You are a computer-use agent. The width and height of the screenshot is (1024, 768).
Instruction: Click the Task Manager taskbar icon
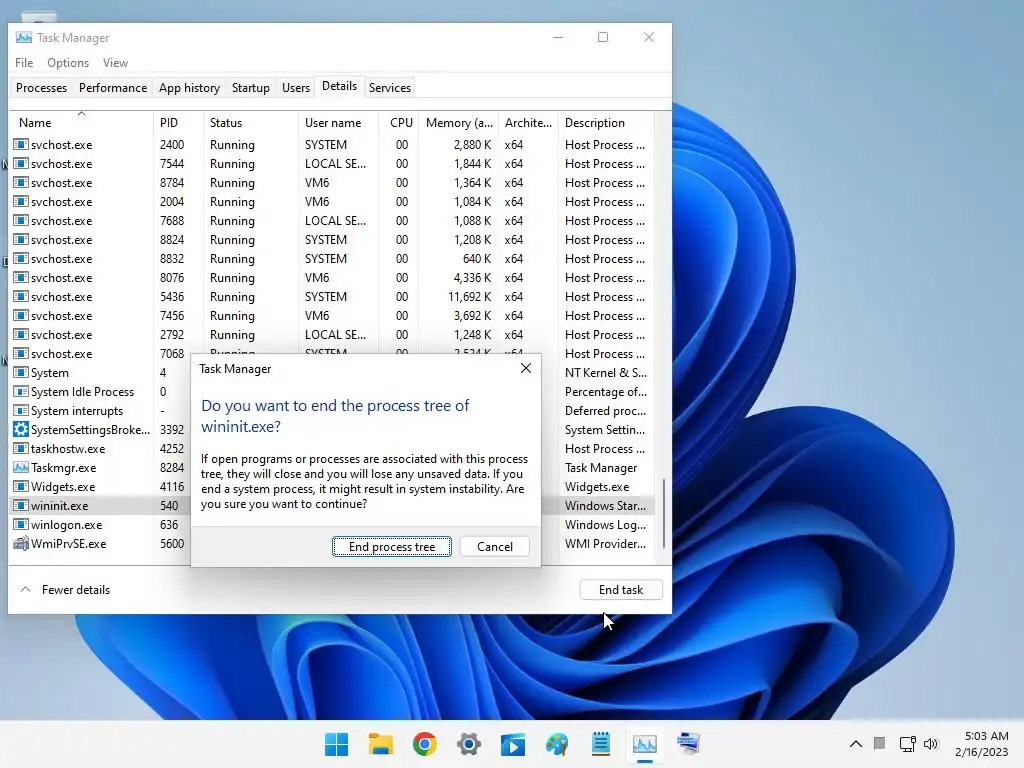[x=645, y=744]
